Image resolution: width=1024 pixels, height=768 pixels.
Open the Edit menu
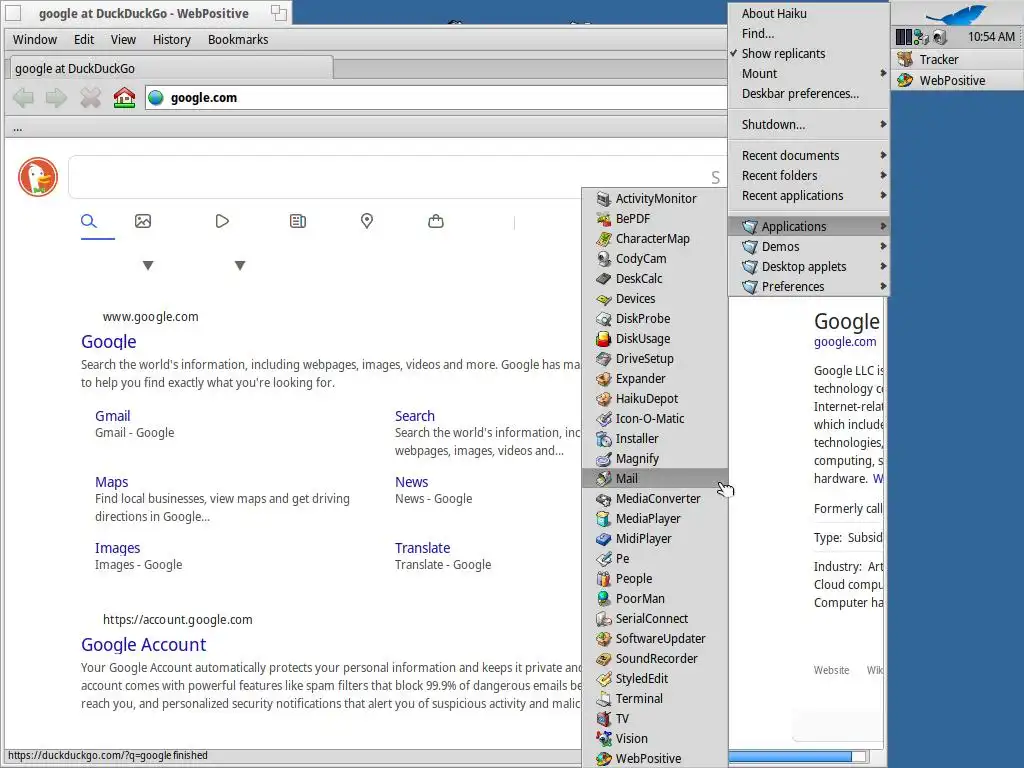[x=84, y=40]
